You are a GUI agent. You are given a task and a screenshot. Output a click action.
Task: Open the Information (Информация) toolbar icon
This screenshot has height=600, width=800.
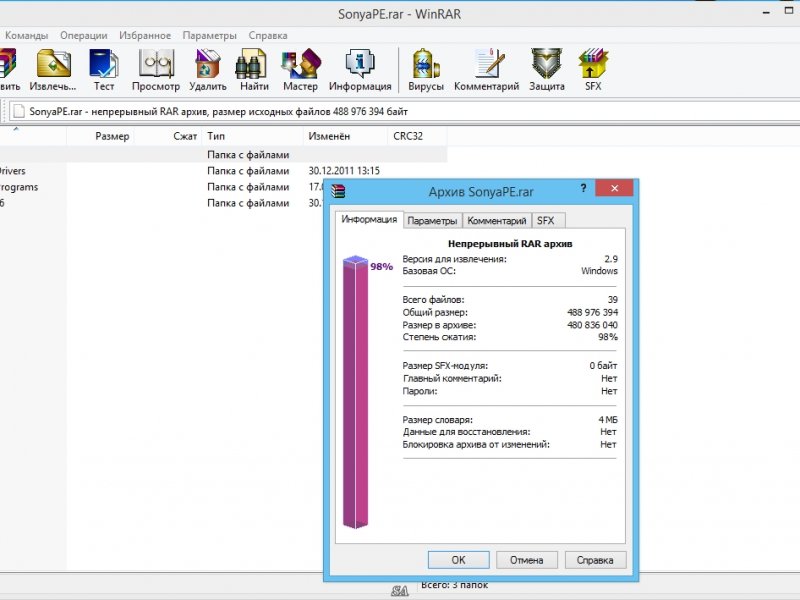pos(360,70)
